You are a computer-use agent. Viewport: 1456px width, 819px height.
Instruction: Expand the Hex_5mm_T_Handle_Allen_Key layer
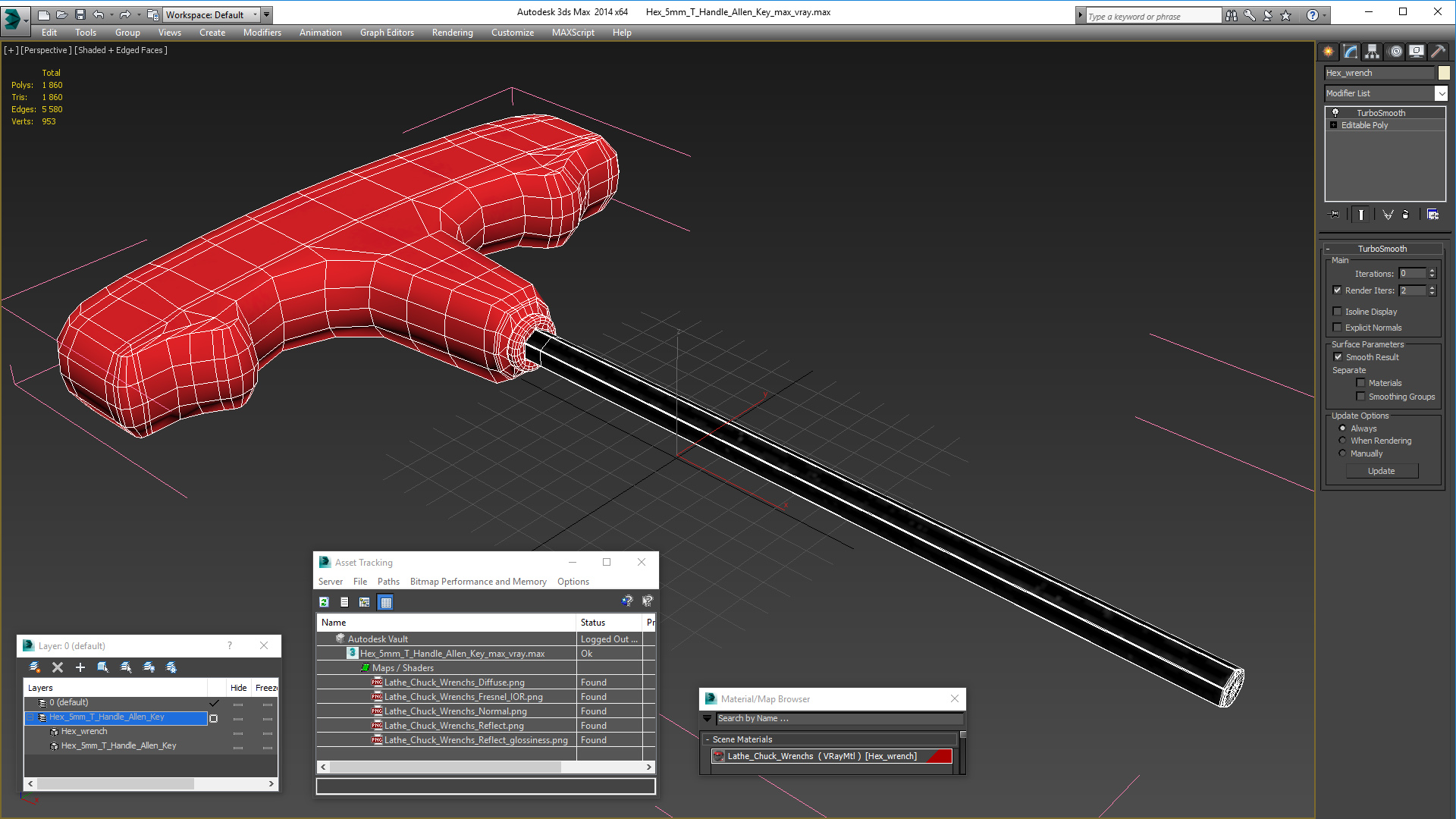pyautogui.click(x=30, y=716)
